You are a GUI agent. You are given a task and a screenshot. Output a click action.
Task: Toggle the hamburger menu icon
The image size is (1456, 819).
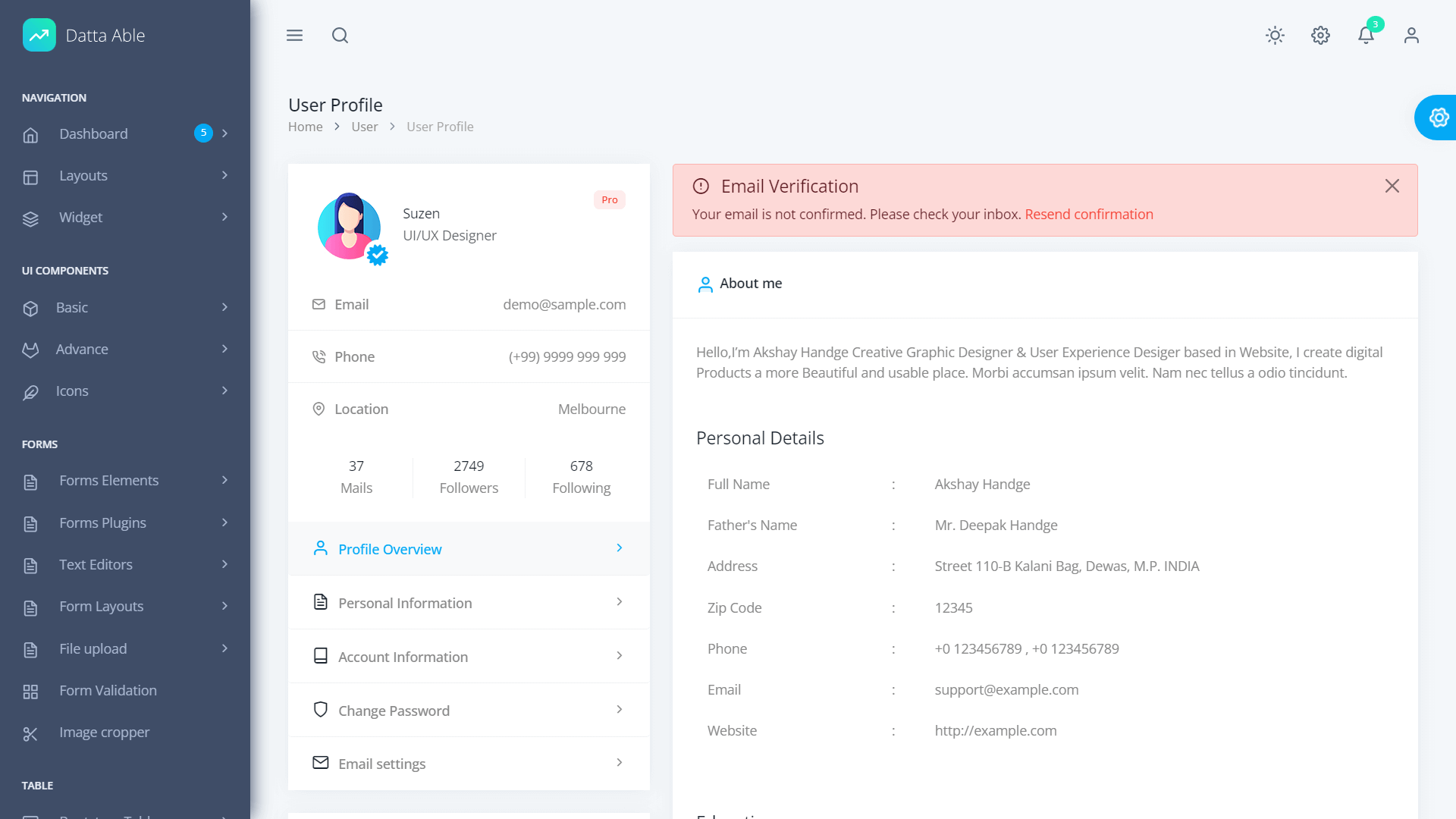(294, 36)
